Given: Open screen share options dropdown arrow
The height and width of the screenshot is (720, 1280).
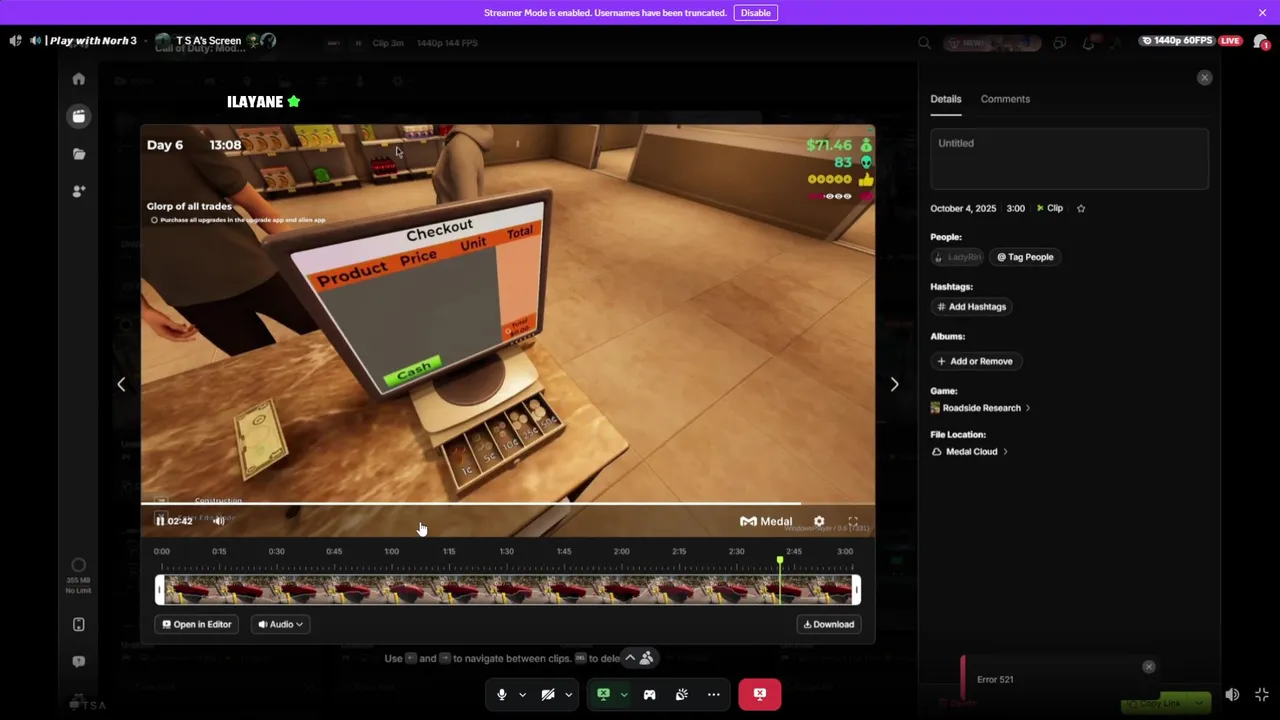Looking at the screenshot, I should (624, 695).
